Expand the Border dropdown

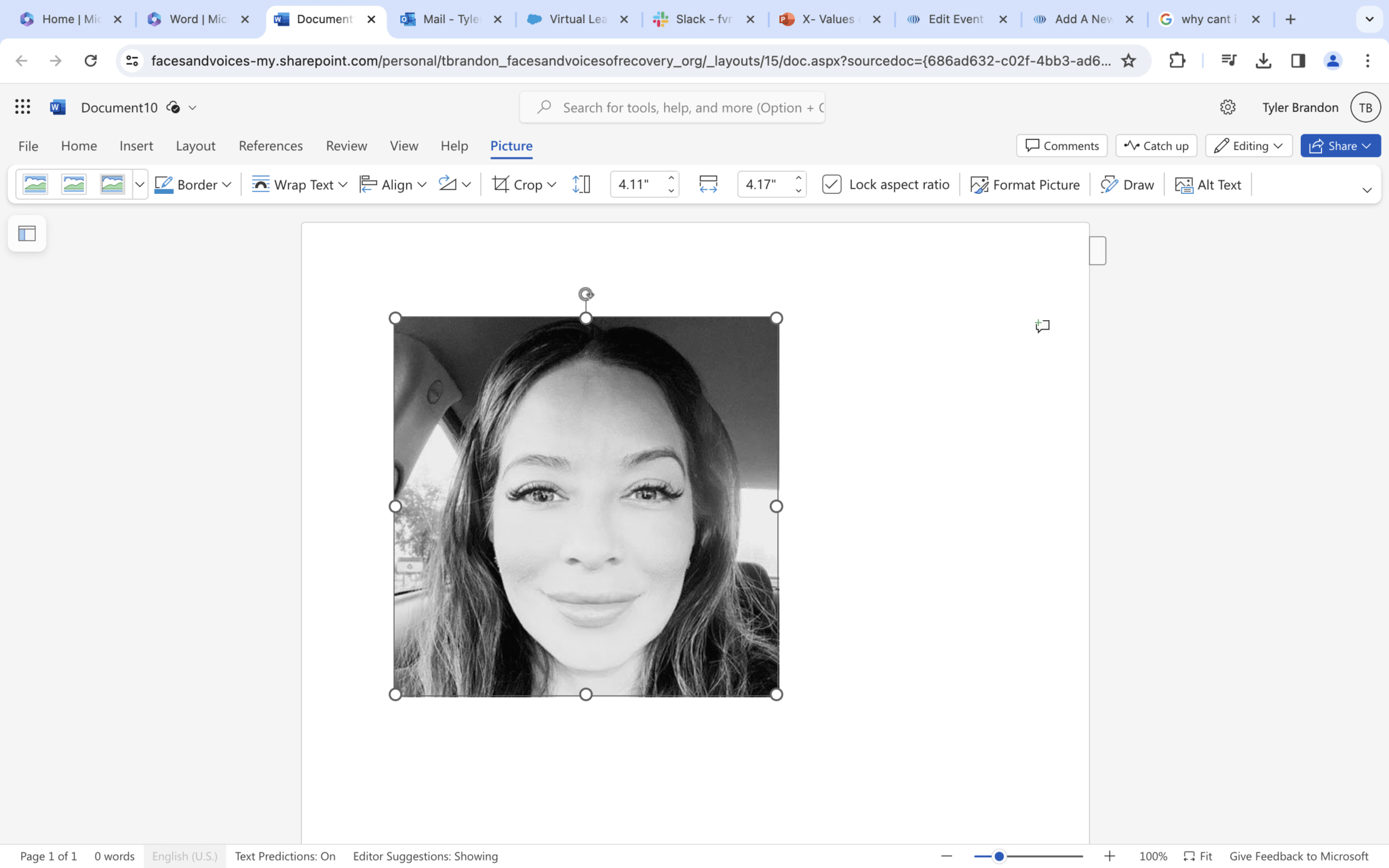pyautogui.click(x=193, y=184)
